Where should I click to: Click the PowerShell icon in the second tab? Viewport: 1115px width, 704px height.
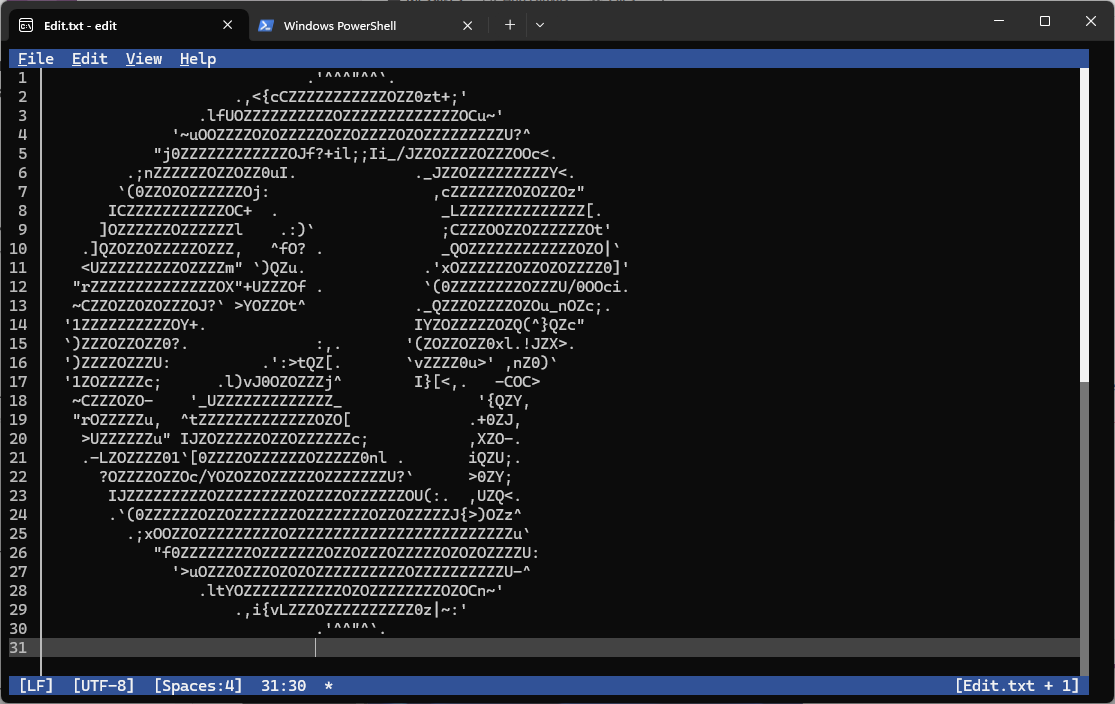(266, 25)
